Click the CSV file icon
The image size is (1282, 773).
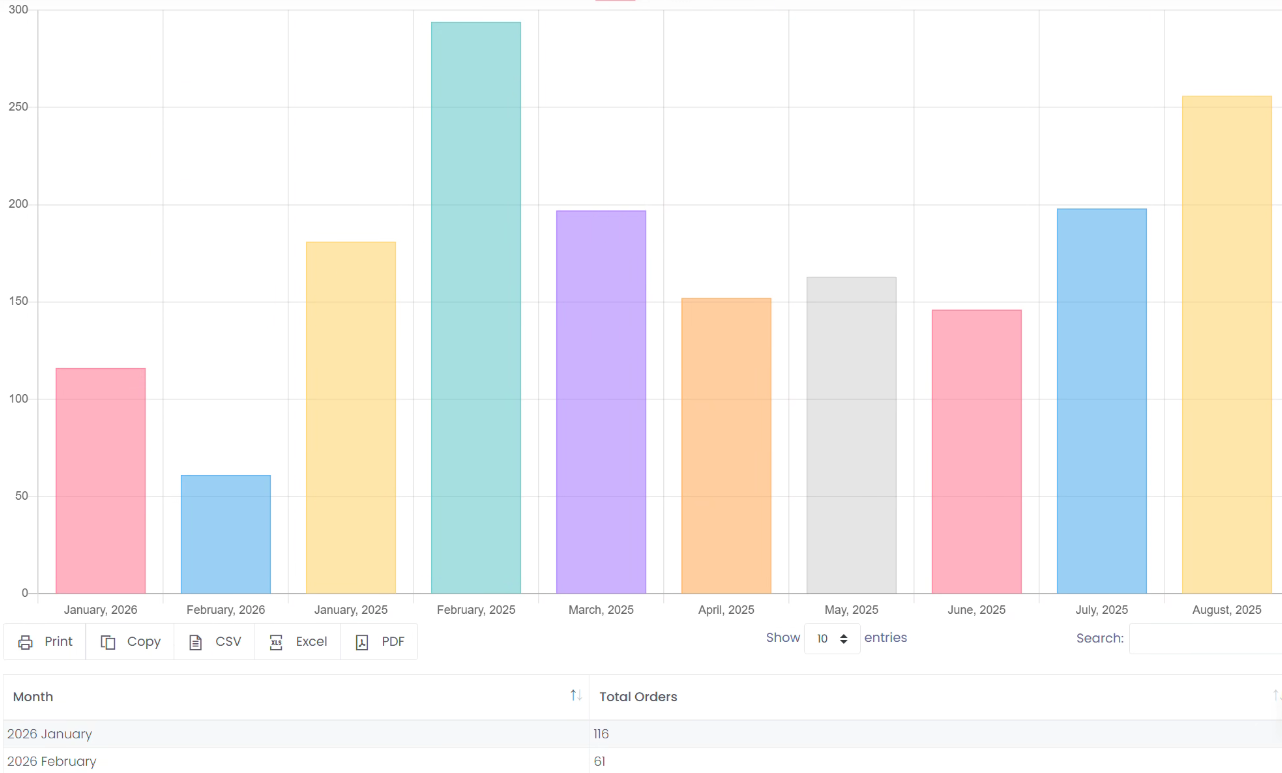[x=196, y=642]
